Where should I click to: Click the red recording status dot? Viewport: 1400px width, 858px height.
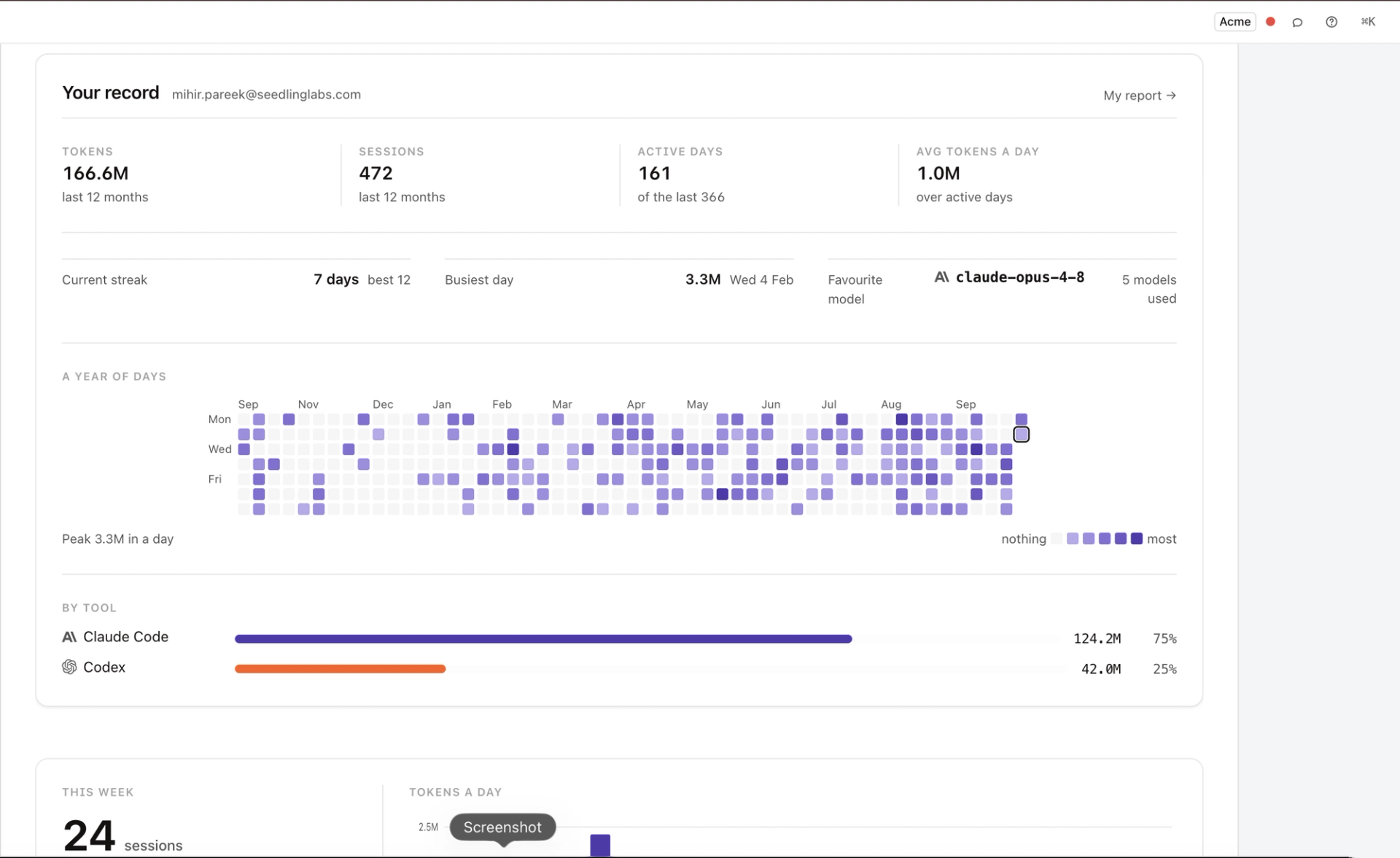pyautogui.click(x=1270, y=22)
